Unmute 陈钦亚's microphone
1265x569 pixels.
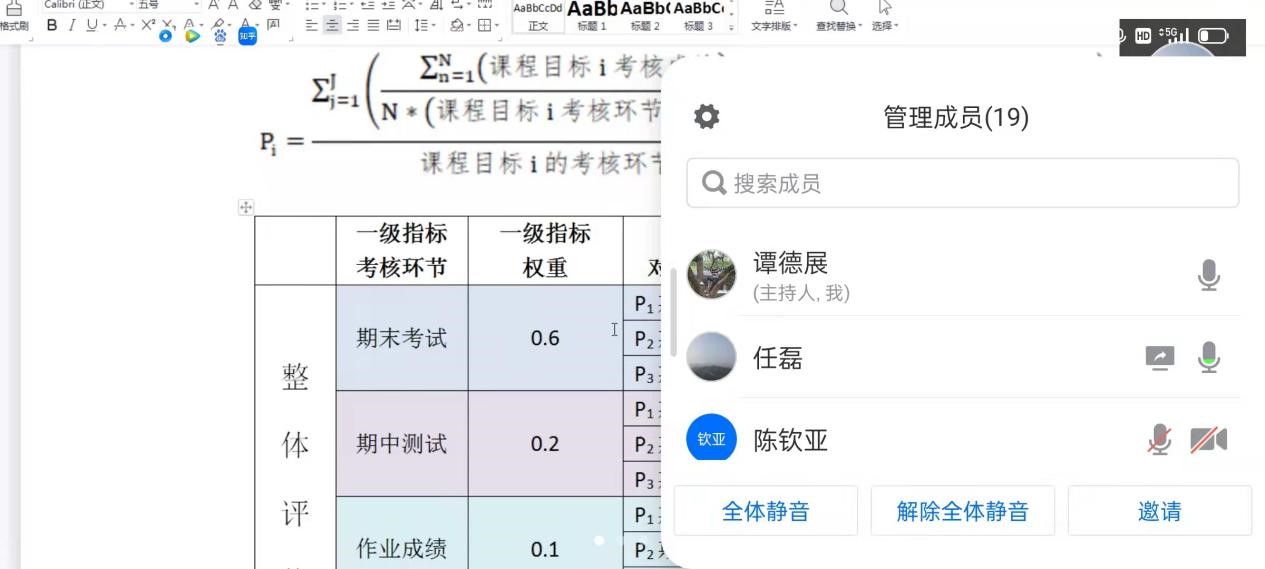(1159, 440)
